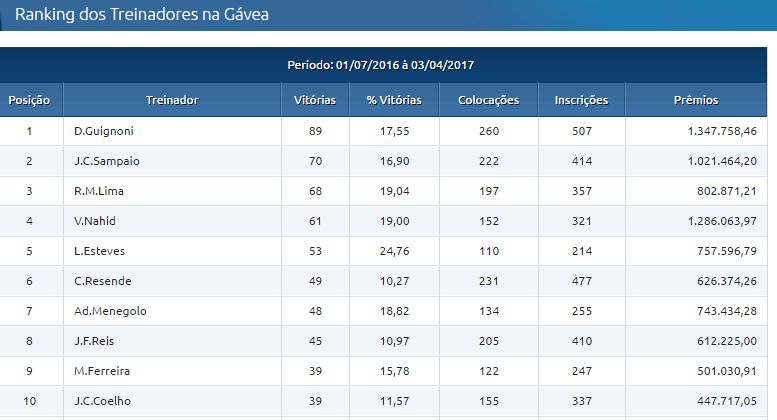The width and height of the screenshot is (777, 420).
Task: Click the Treinador column header
Action: click(172, 100)
